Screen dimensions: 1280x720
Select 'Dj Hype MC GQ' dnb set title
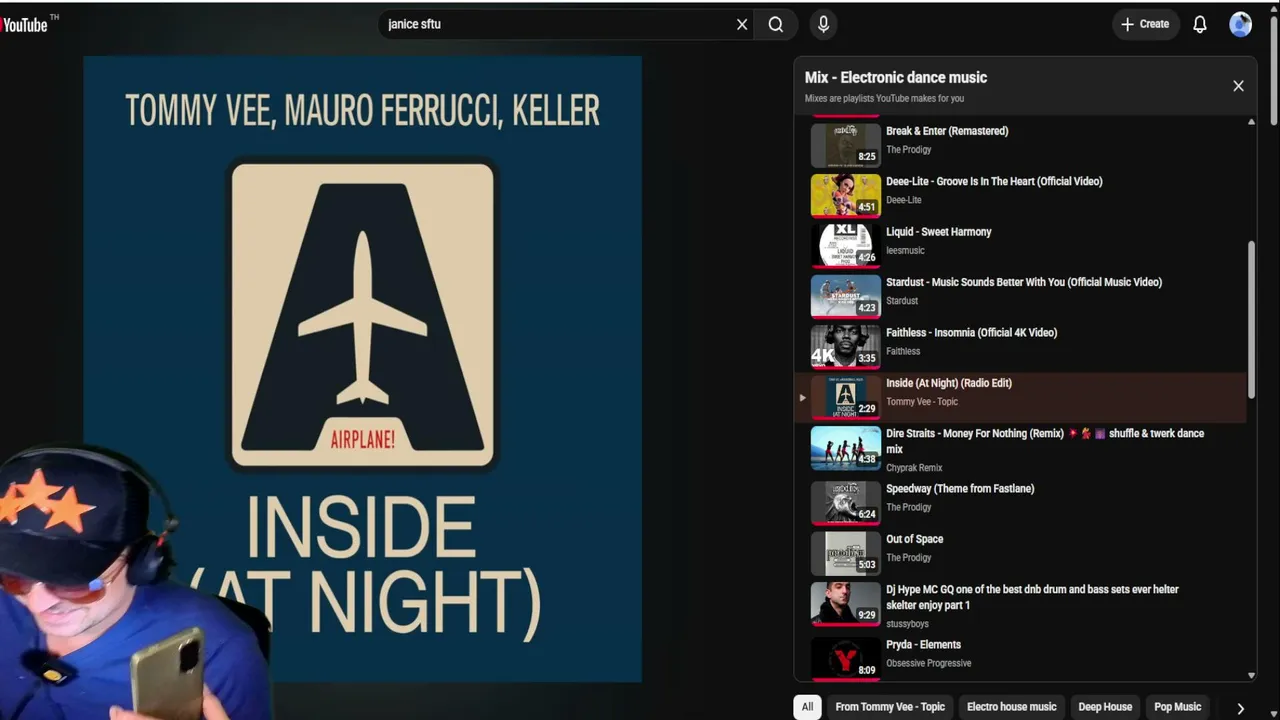click(x=1032, y=597)
